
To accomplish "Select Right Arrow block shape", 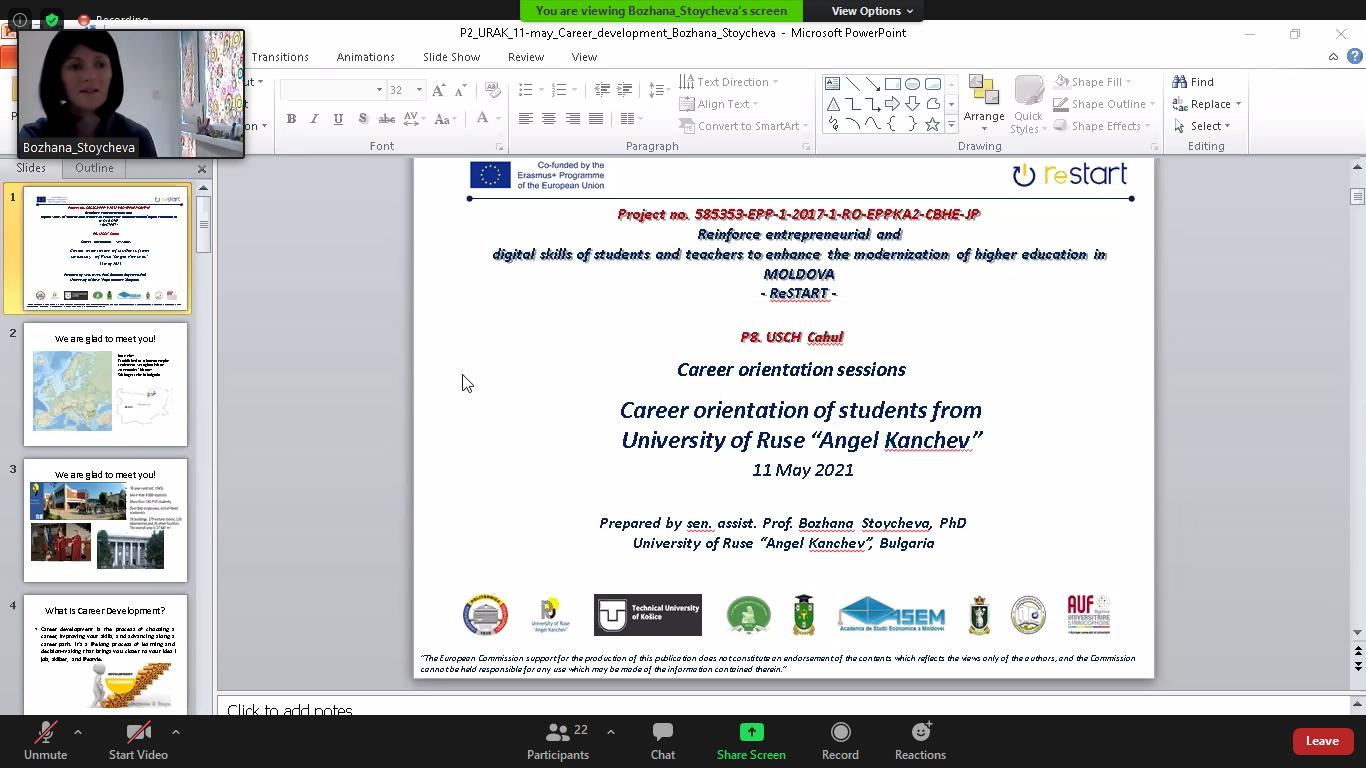I will click(892, 104).
